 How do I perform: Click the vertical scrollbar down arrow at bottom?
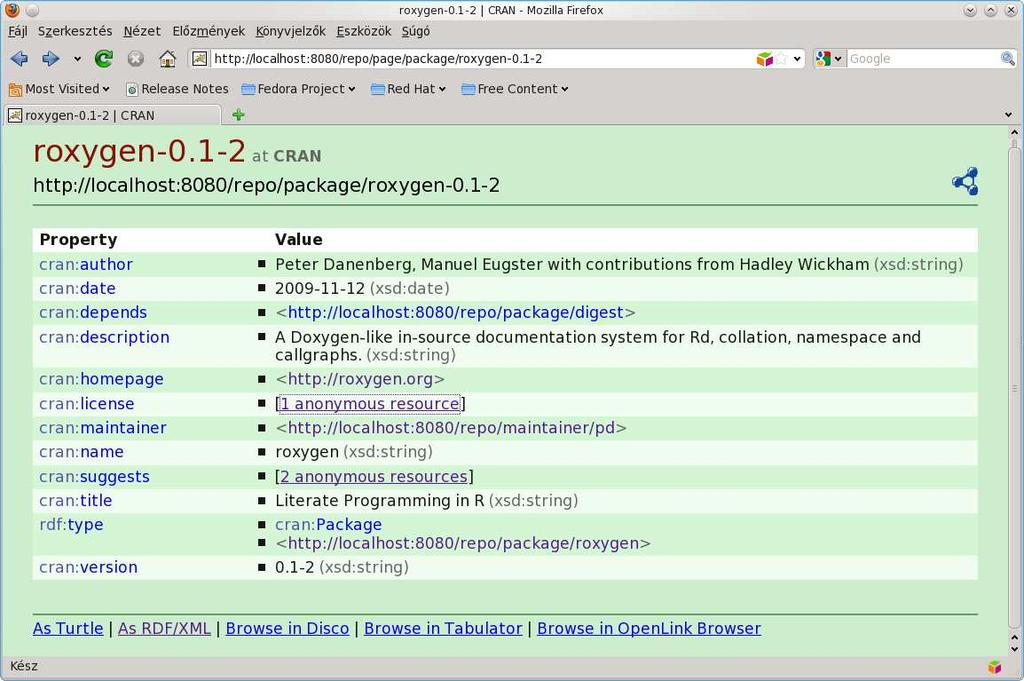coord(1014,650)
